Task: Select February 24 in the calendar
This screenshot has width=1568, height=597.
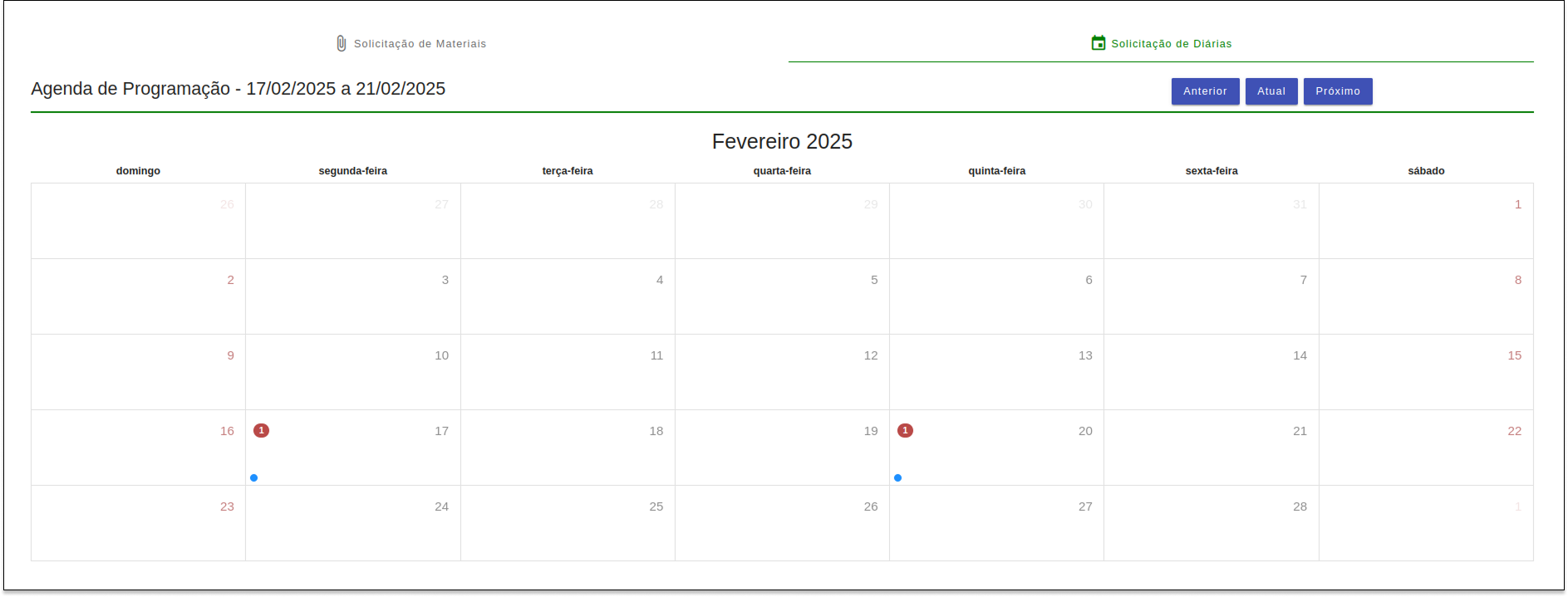Action: pos(353,523)
